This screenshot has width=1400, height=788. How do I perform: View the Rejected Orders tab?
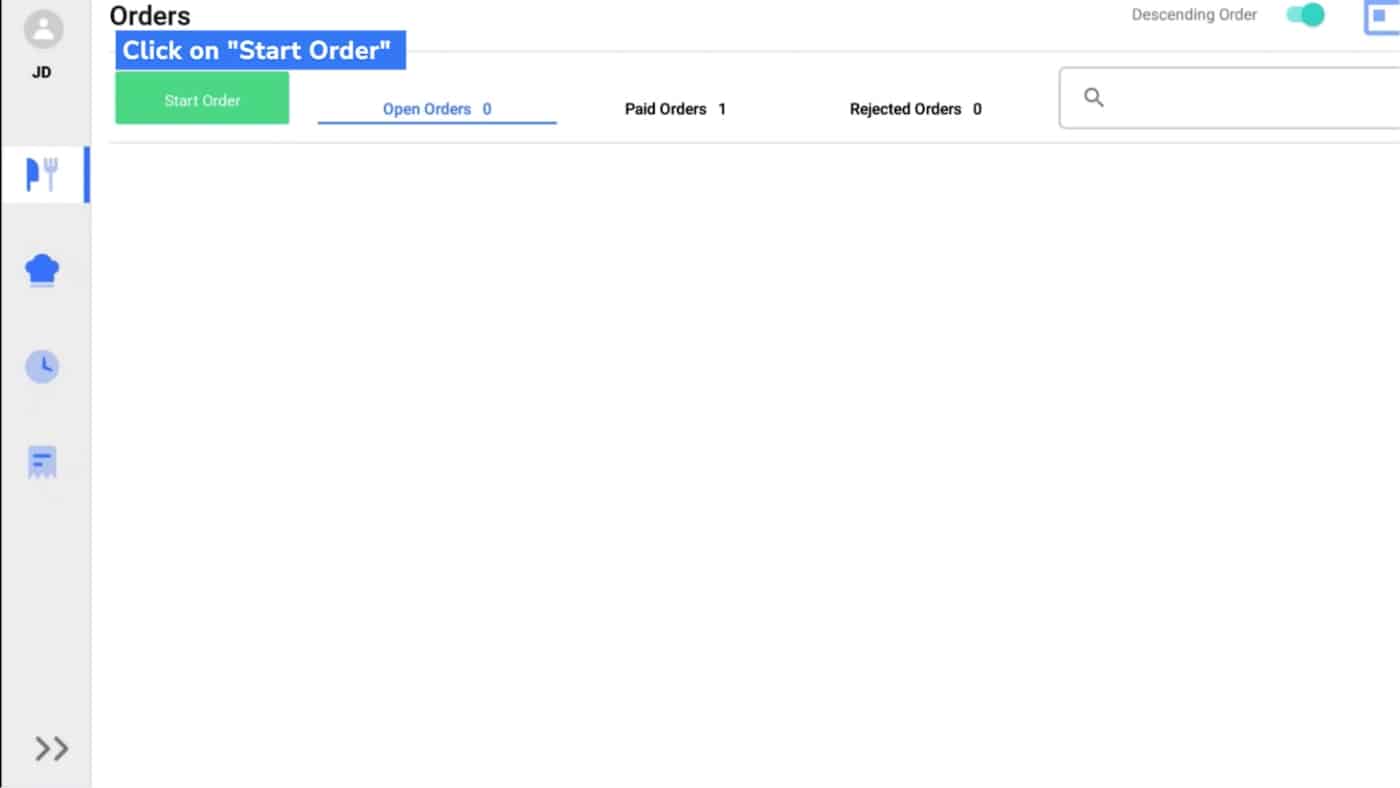pos(915,109)
